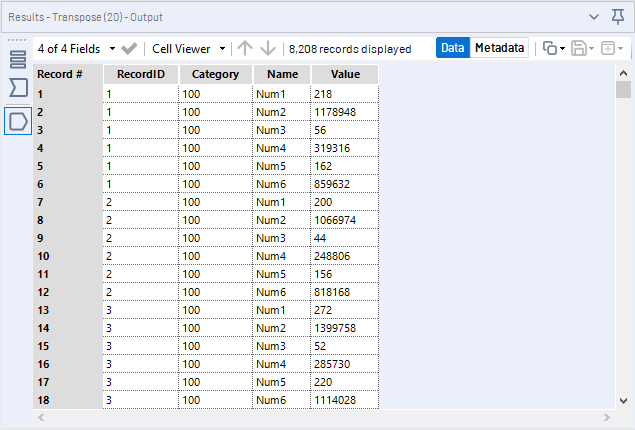Select the Category cell 100 in record 6
Viewport: 635px width, 430px height.
point(215,184)
